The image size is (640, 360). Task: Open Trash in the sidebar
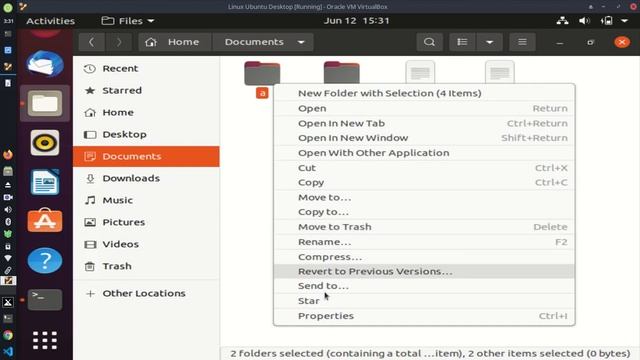tap(146, 266)
